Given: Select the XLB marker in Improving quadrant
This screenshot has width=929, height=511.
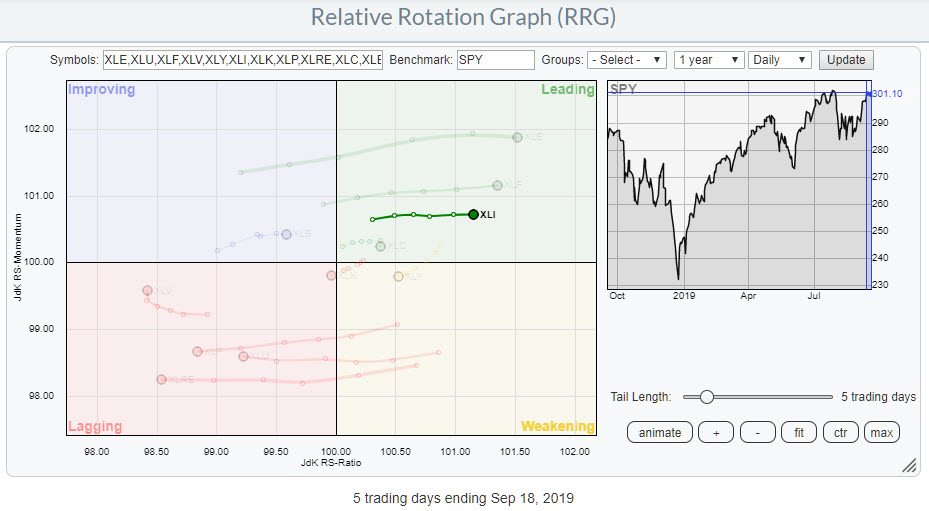Looking at the screenshot, I should (286, 234).
